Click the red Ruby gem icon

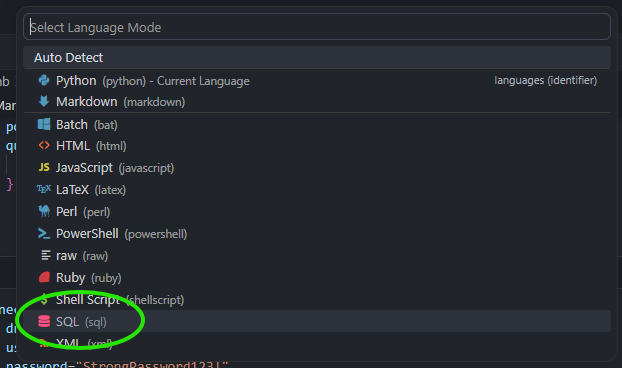click(44, 277)
